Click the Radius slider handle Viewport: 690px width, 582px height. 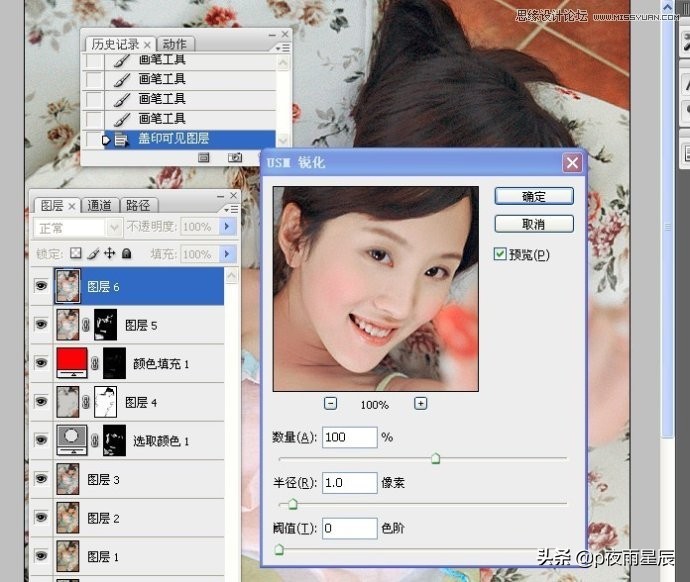tap(293, 504)
